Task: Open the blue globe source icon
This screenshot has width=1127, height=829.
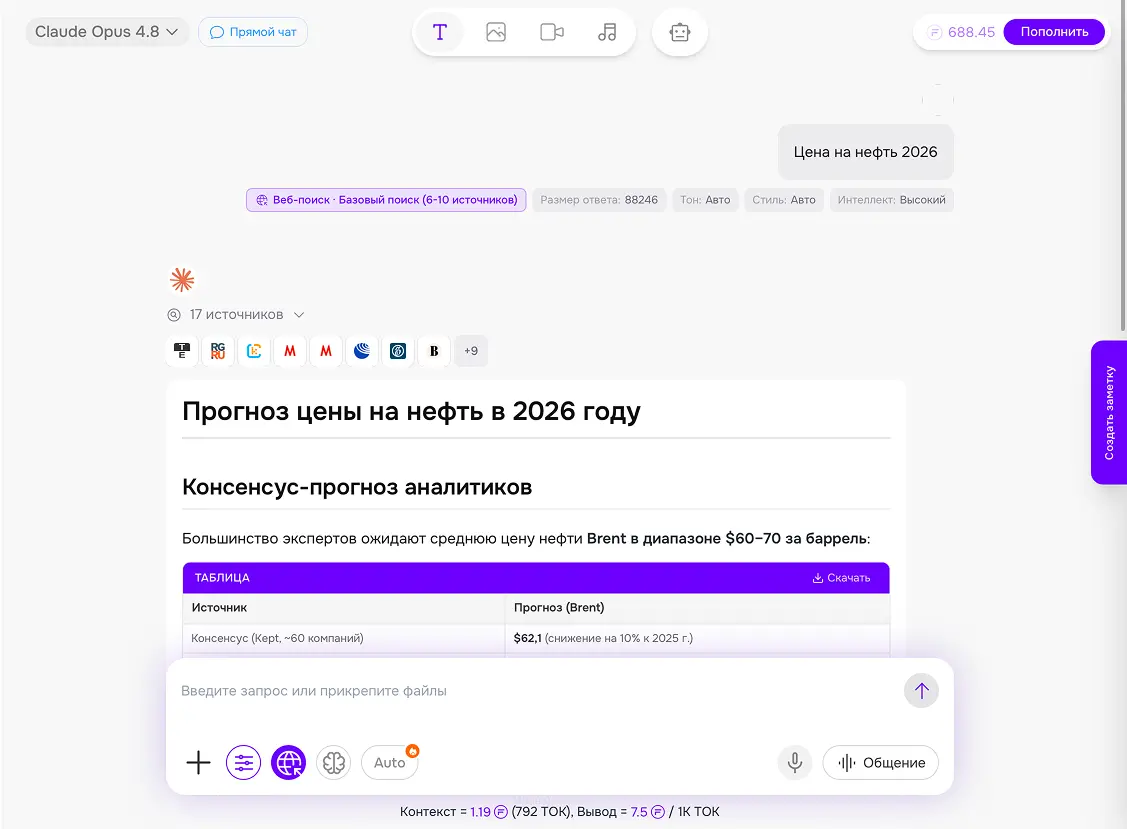Action: pos(362,351)
